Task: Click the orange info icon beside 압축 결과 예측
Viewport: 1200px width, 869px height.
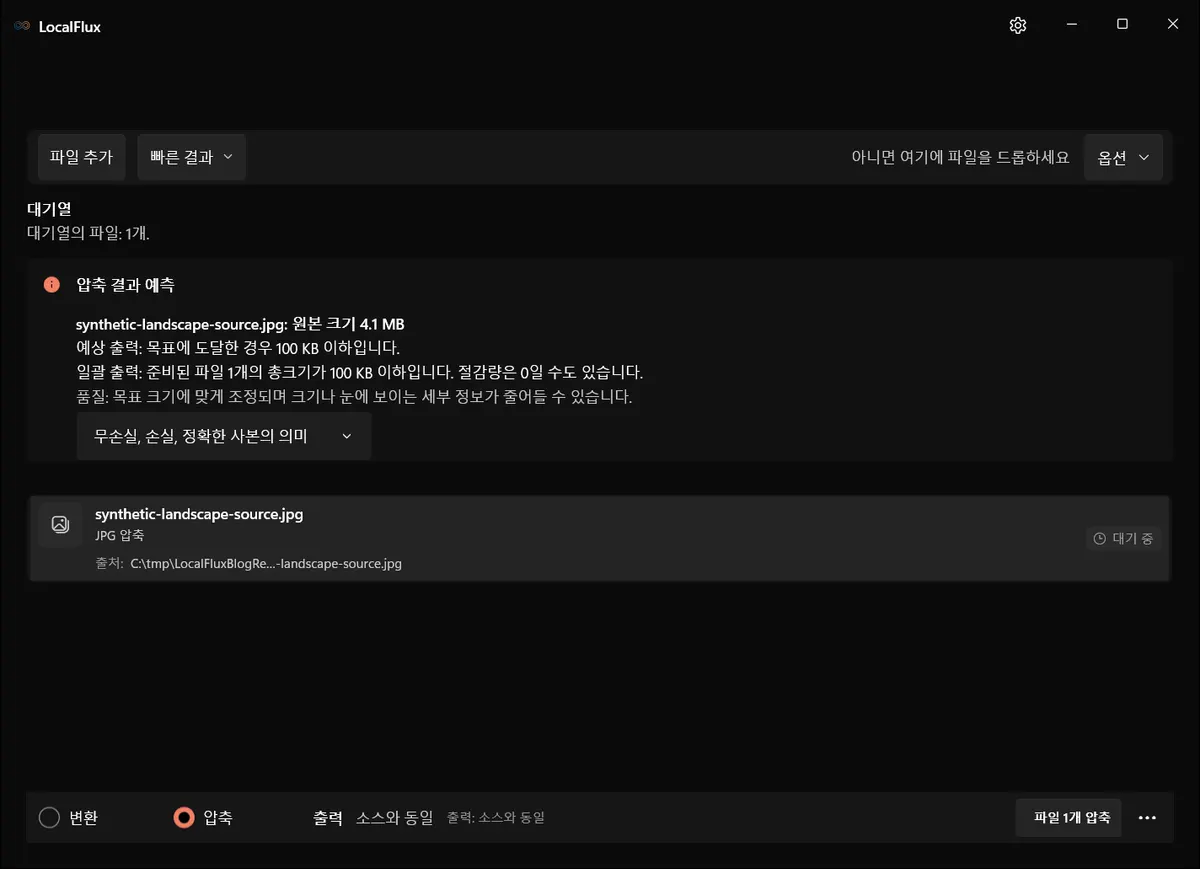Action: click(x=52, y=285)
